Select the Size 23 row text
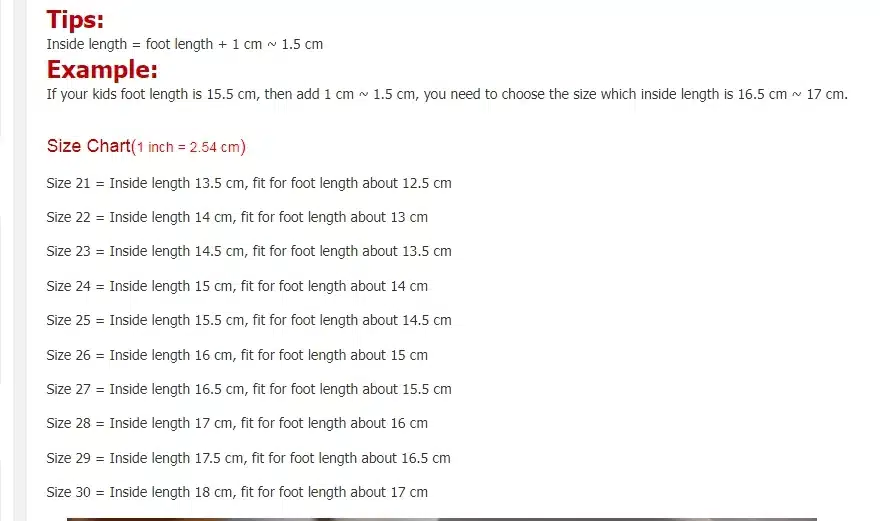Image resolution: width=880 pixels, height=521 pixels. [x=249, y=252]
